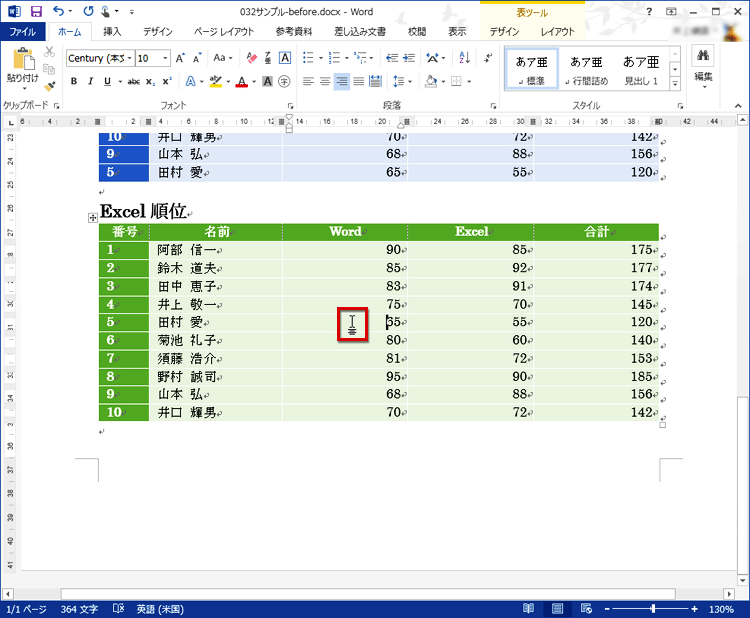
Task: Switch to the Read Mode view icon
Action: [529, 608]
